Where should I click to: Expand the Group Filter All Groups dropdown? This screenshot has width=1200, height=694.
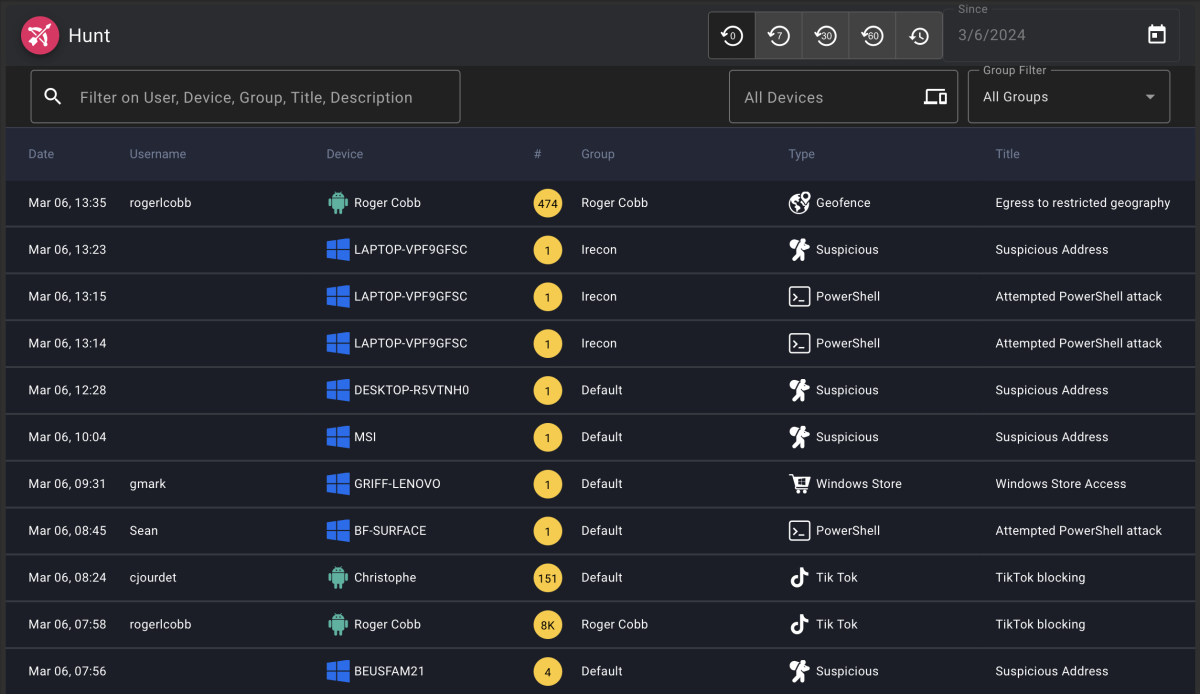[1068, 97]
